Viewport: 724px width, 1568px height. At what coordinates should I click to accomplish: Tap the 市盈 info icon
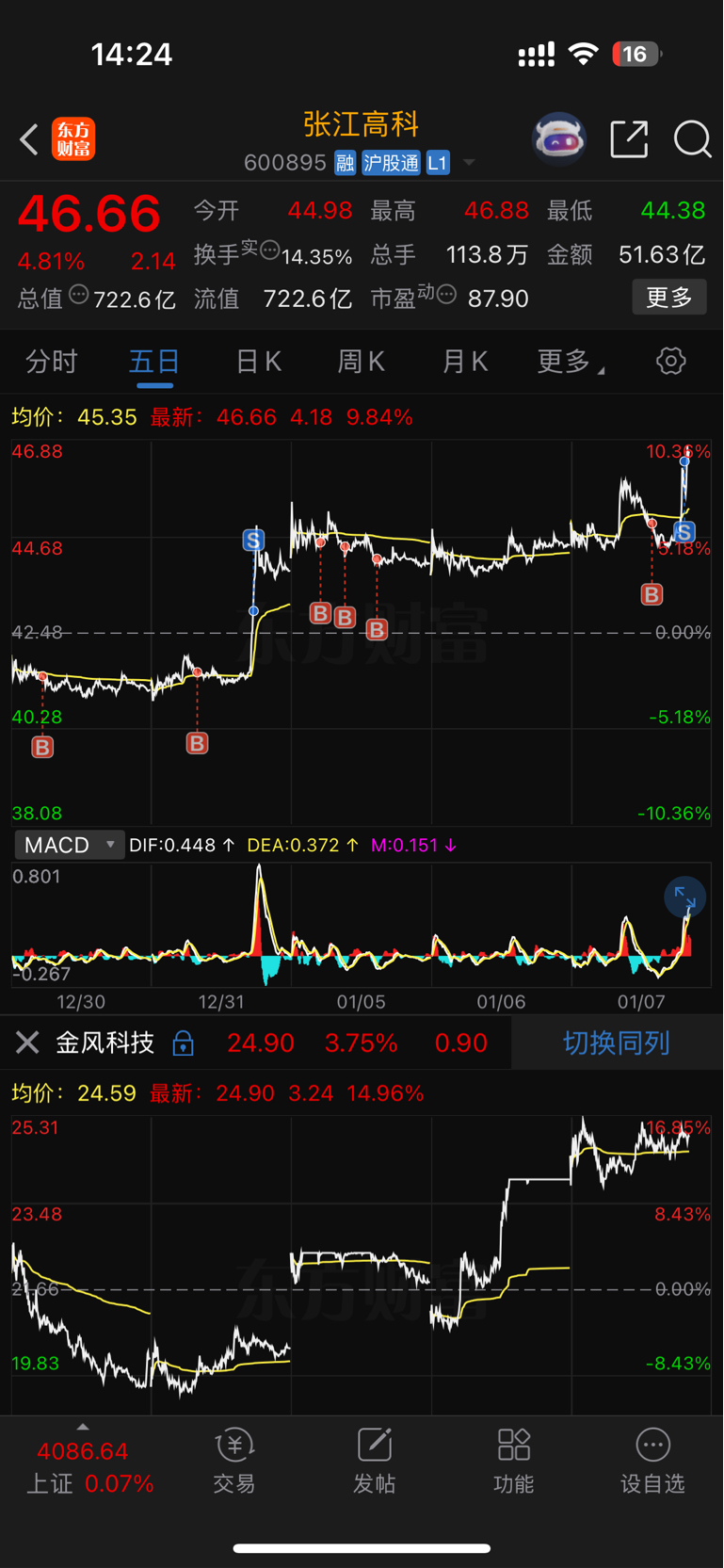(446, 295)
